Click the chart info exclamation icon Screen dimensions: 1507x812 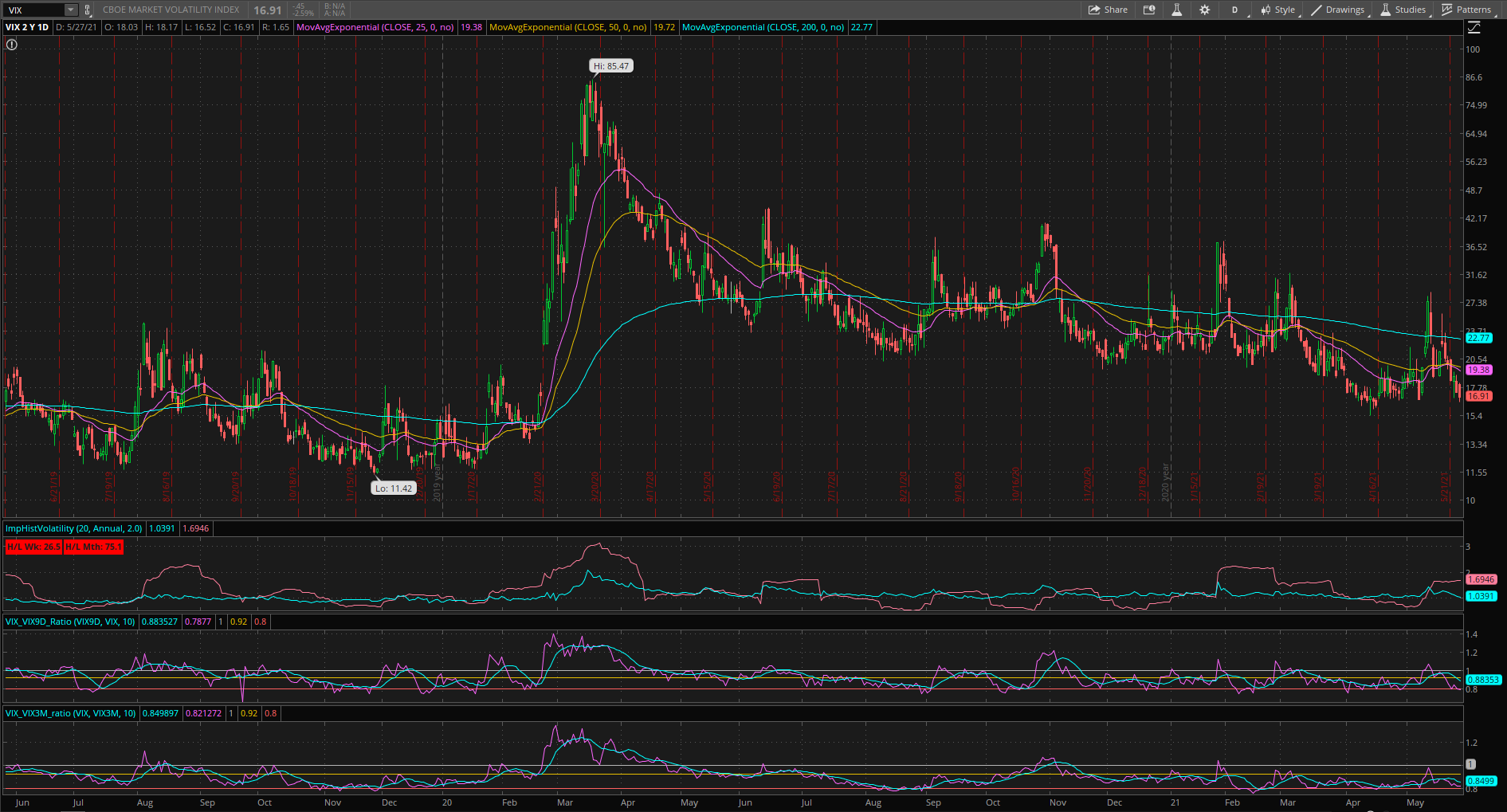(11, 45)
